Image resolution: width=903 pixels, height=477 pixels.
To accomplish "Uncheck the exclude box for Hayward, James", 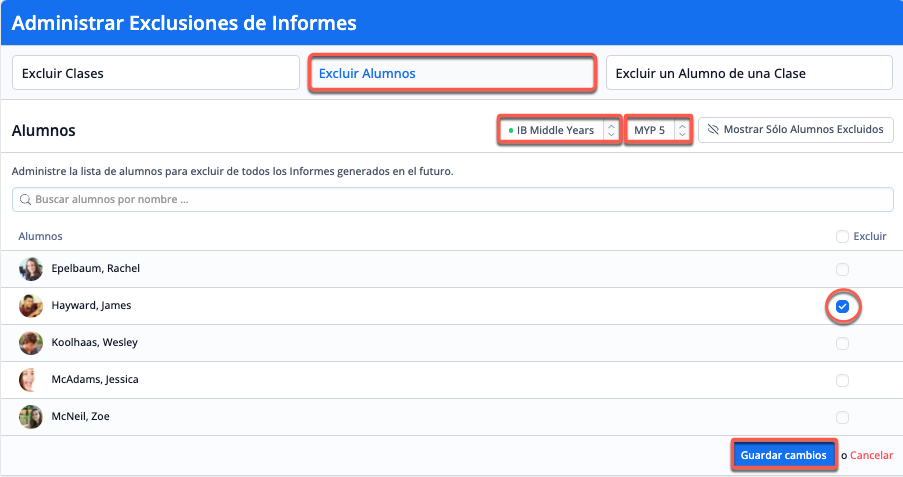I will coord(842,306).
